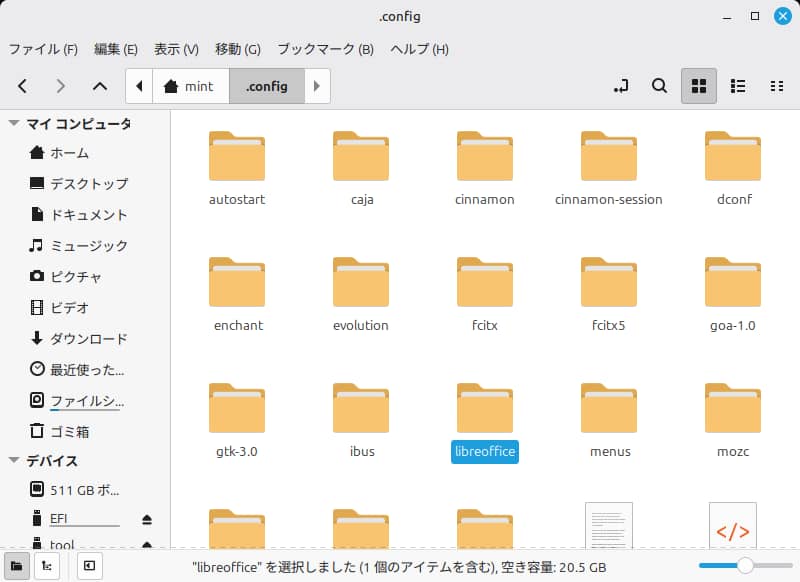
Task: Switch to the compact view
Action: (777, 86)
